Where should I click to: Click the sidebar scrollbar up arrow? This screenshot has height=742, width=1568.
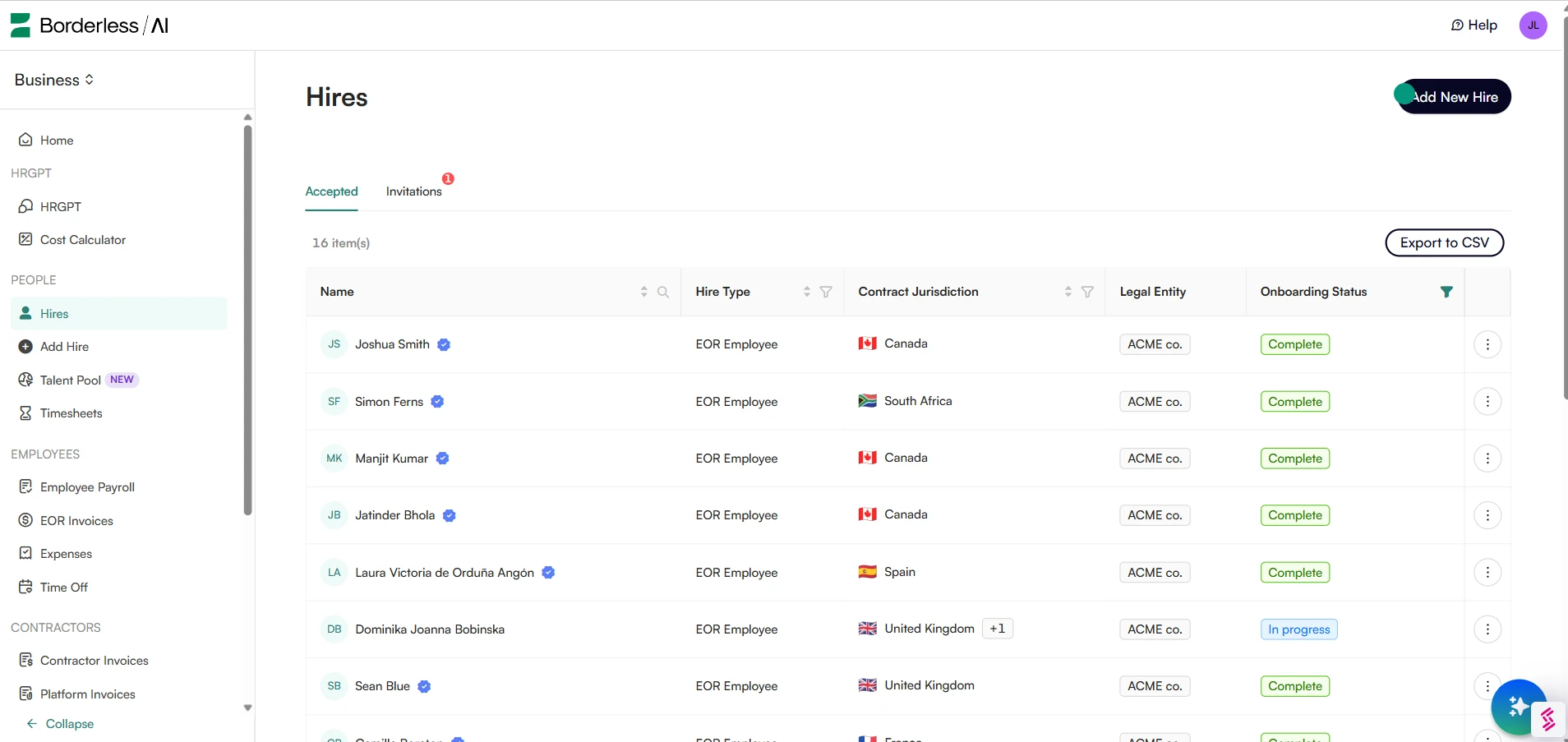pyautogui.click(x=247, y=118)
